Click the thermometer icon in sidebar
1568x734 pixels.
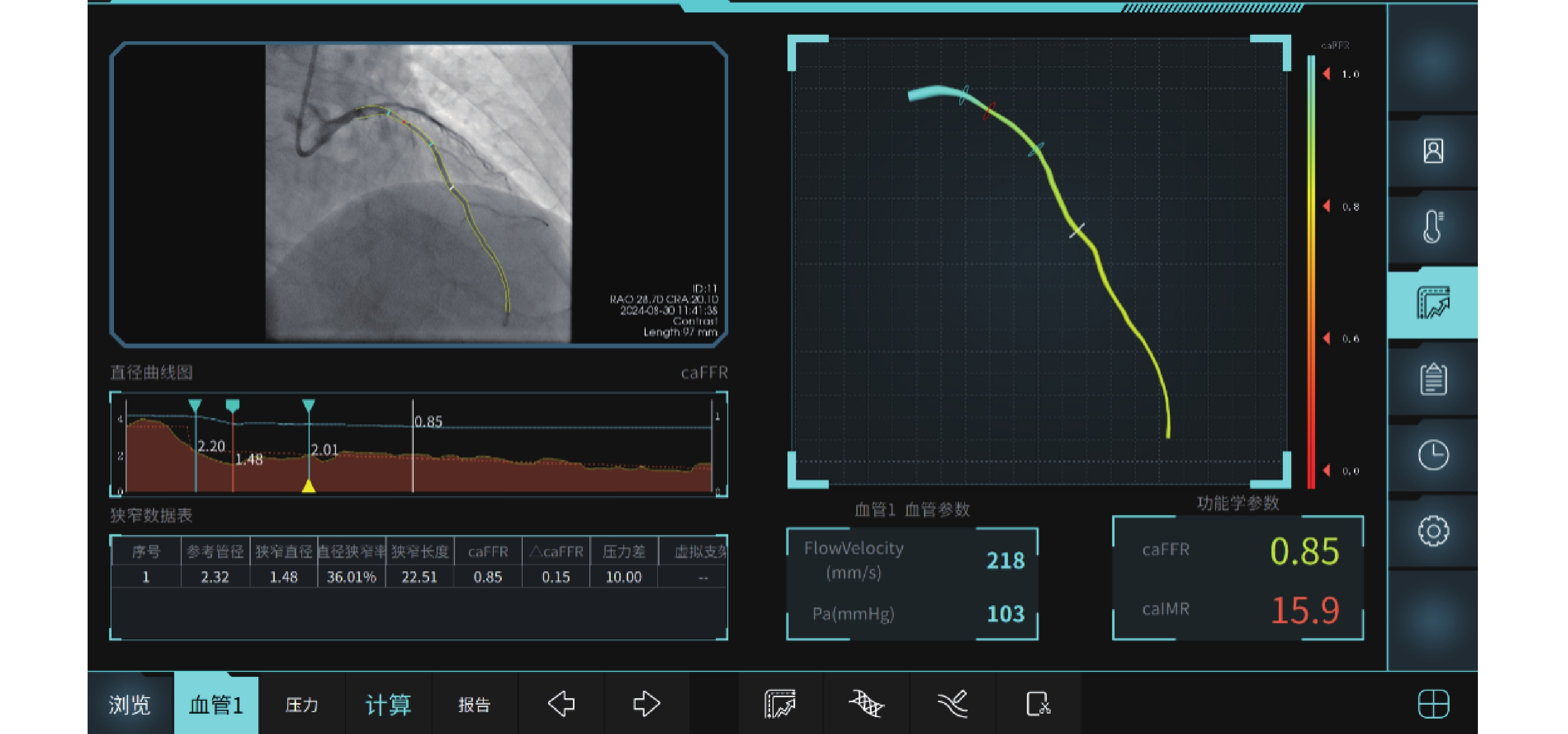pos(1433,226)
